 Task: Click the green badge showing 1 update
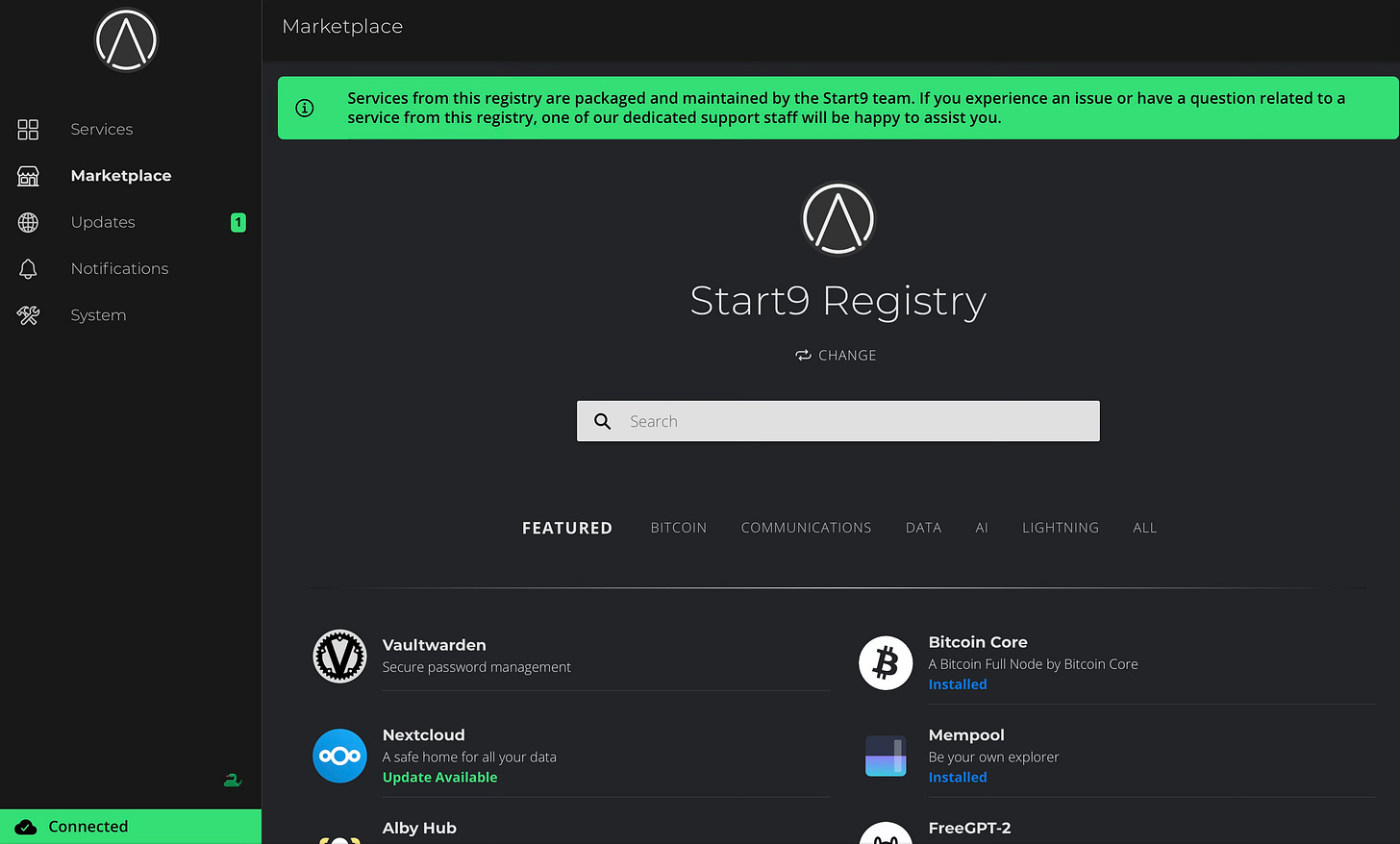238,222
